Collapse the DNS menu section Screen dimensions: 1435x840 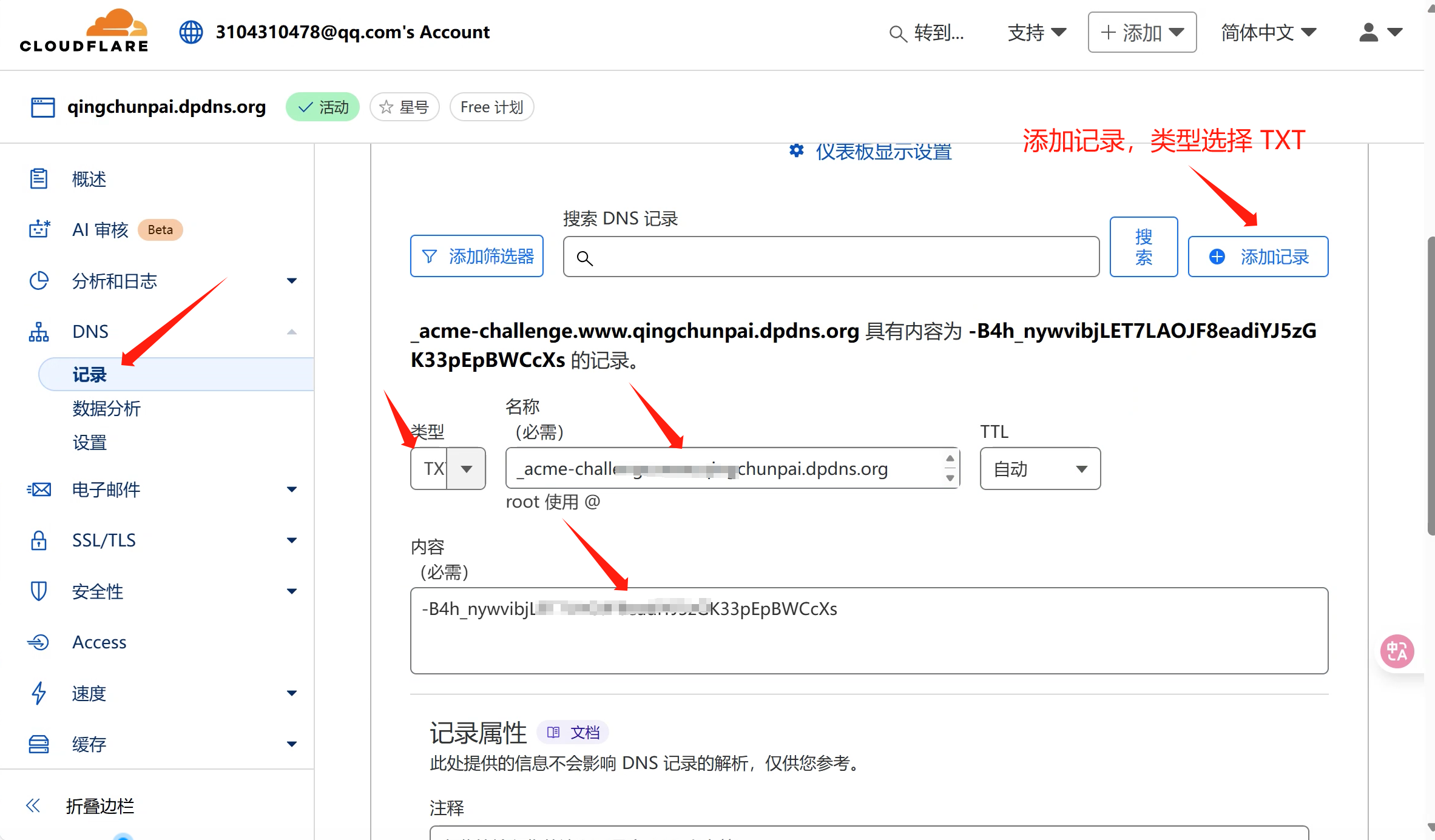[292, 332]
